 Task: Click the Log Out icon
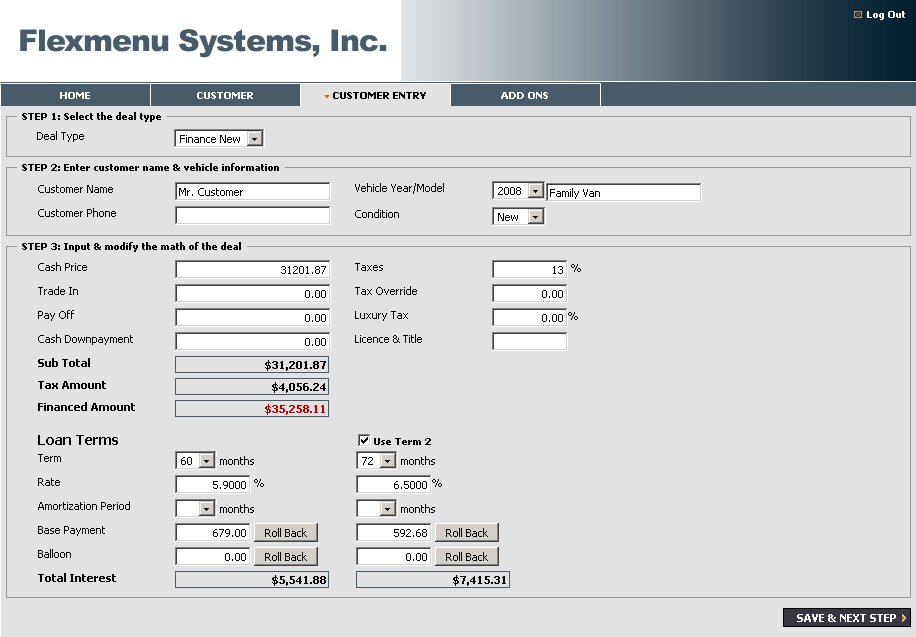coord(858,15)
